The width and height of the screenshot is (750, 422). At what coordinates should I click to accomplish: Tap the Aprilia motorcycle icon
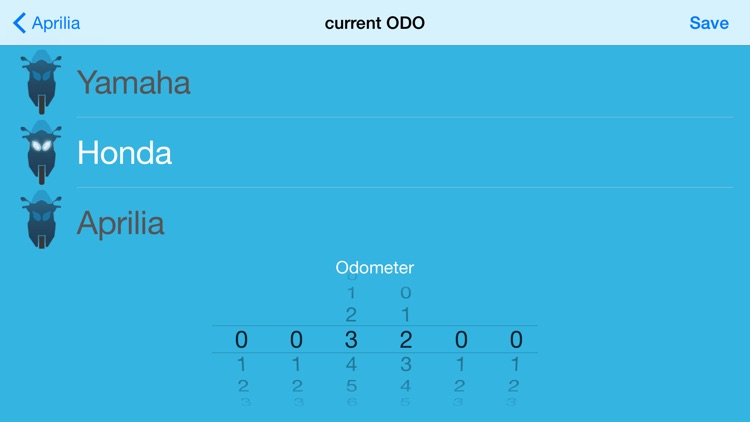tap(41, 220)
